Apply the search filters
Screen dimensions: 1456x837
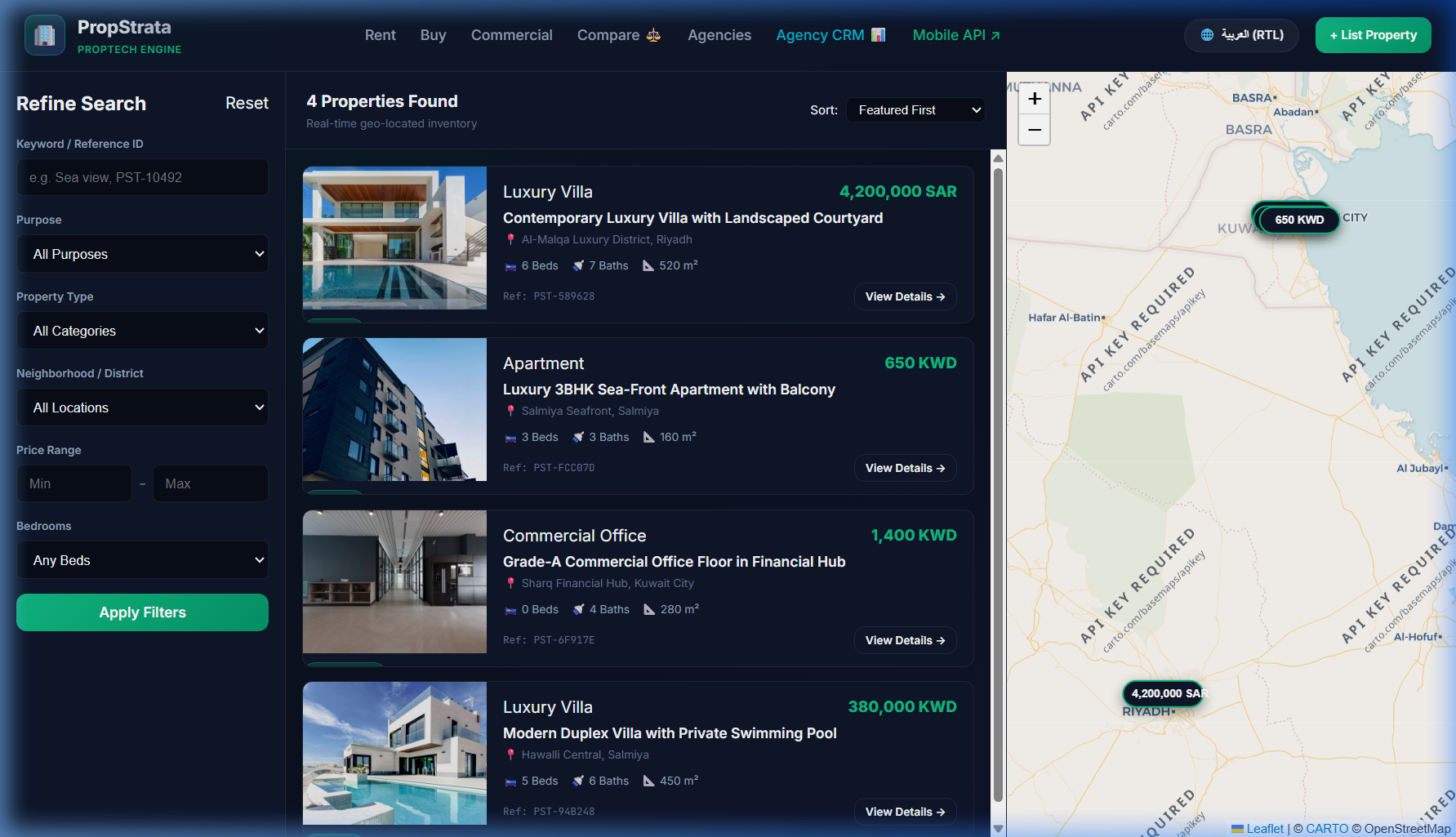click(142, 612)
